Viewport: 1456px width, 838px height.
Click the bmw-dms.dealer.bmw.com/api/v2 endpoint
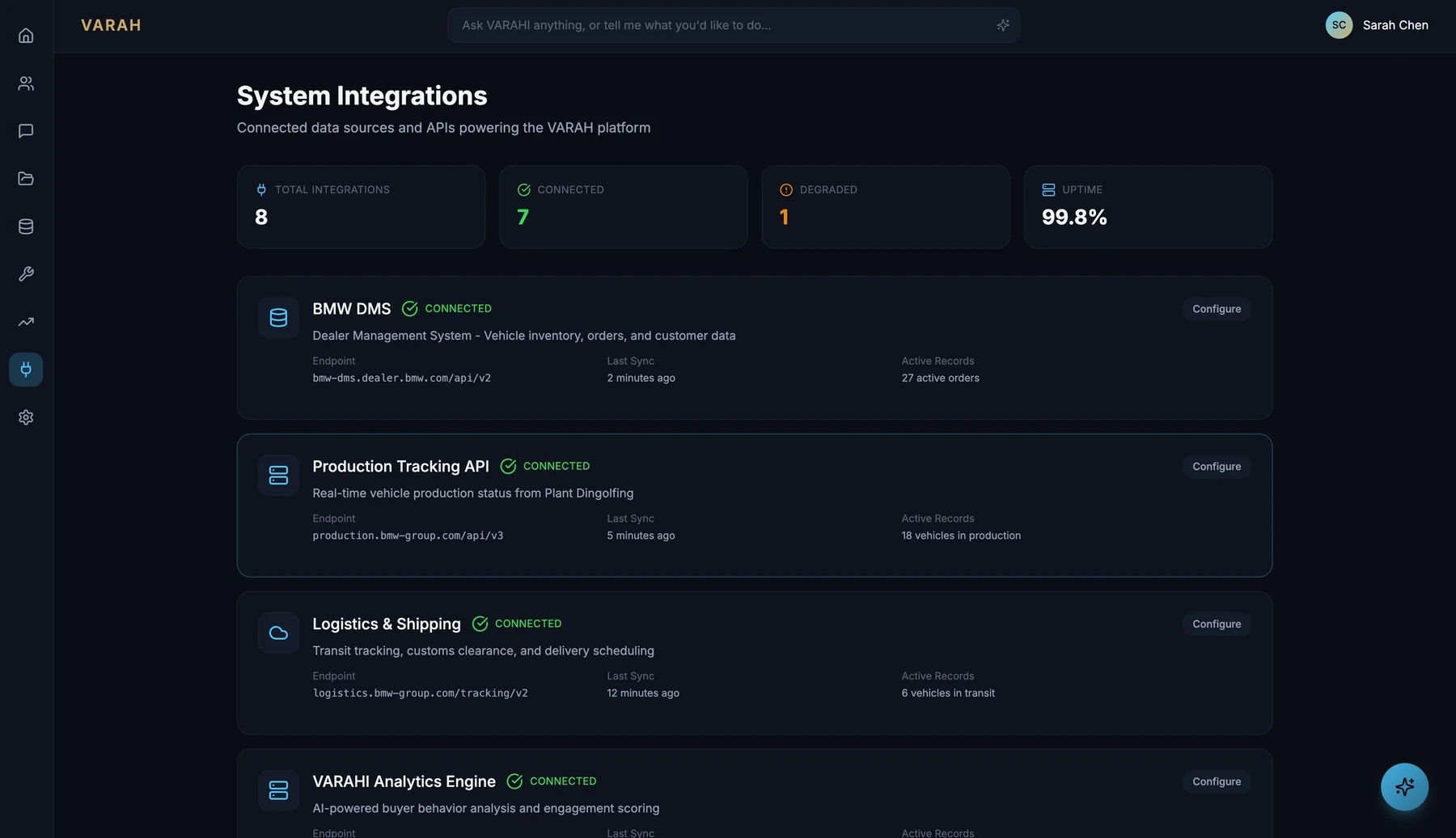(x=402, y=378)
